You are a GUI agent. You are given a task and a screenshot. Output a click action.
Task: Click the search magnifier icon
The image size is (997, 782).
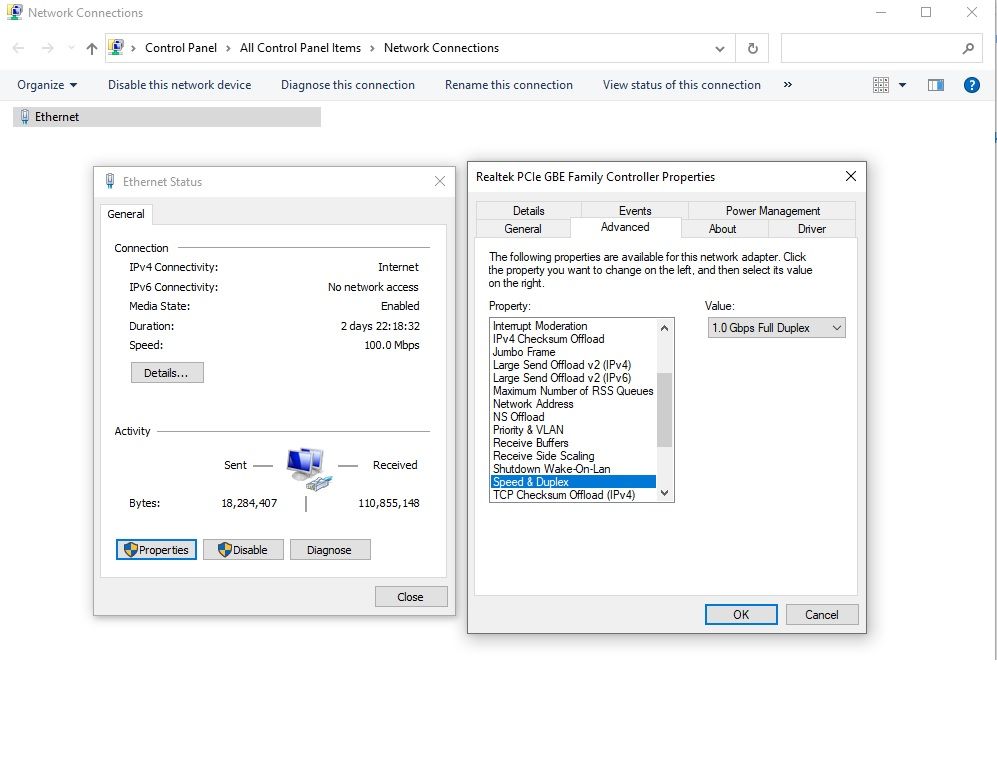point(967,48)
